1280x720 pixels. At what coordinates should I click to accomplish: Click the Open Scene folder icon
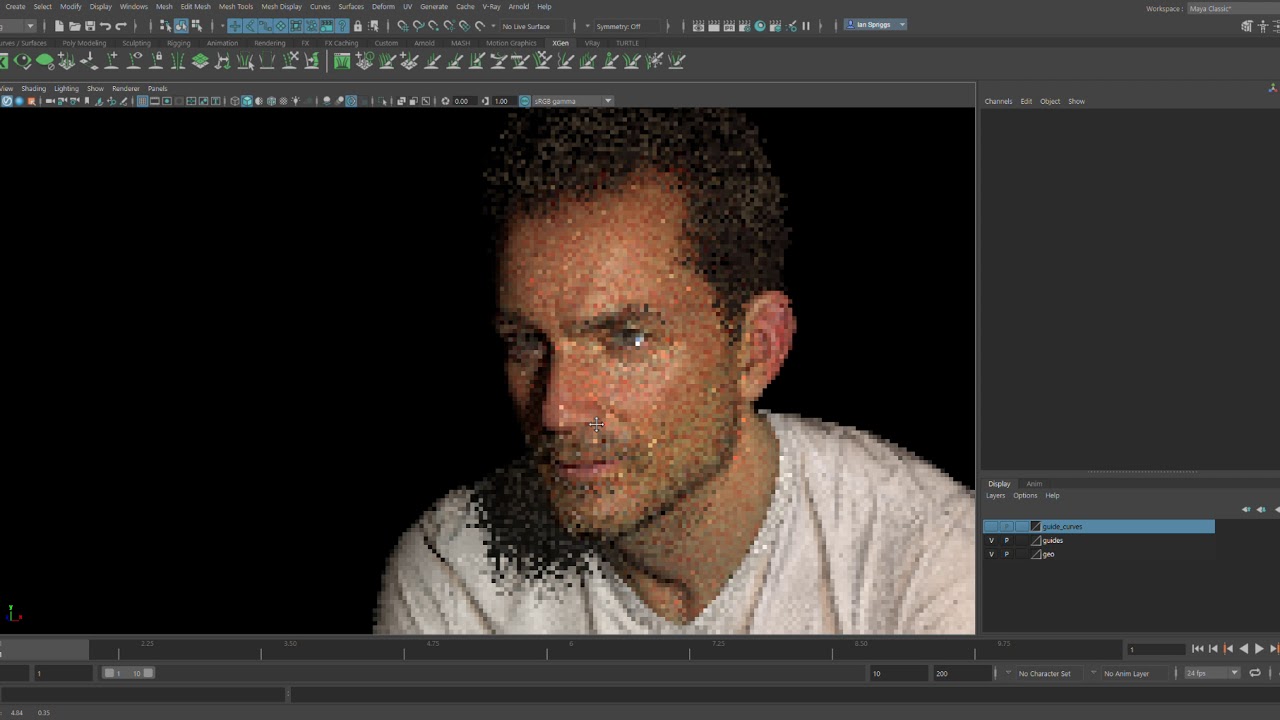pyautogui.click(x=74, y=26)
